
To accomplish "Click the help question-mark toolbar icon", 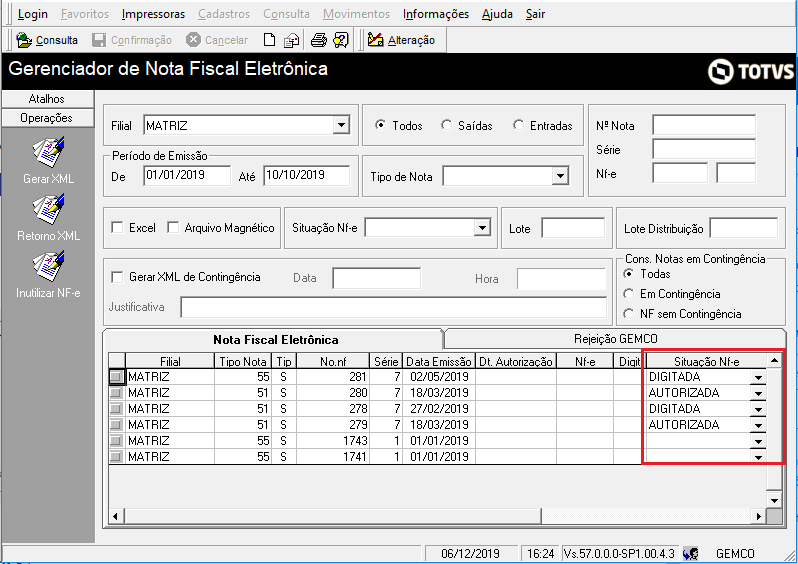I will click(x=340, y=40).
